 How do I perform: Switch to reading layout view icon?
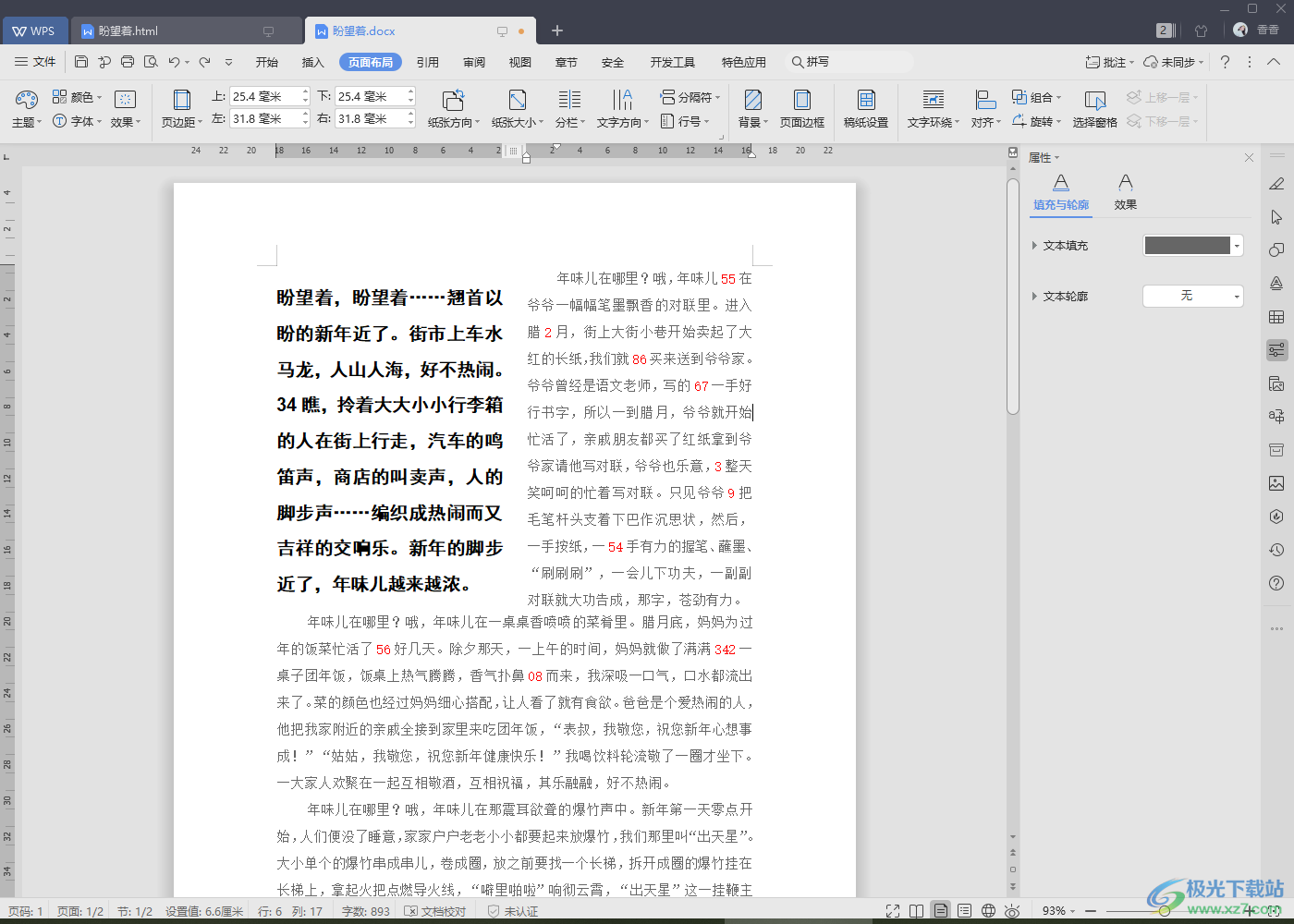pos(916,911)
